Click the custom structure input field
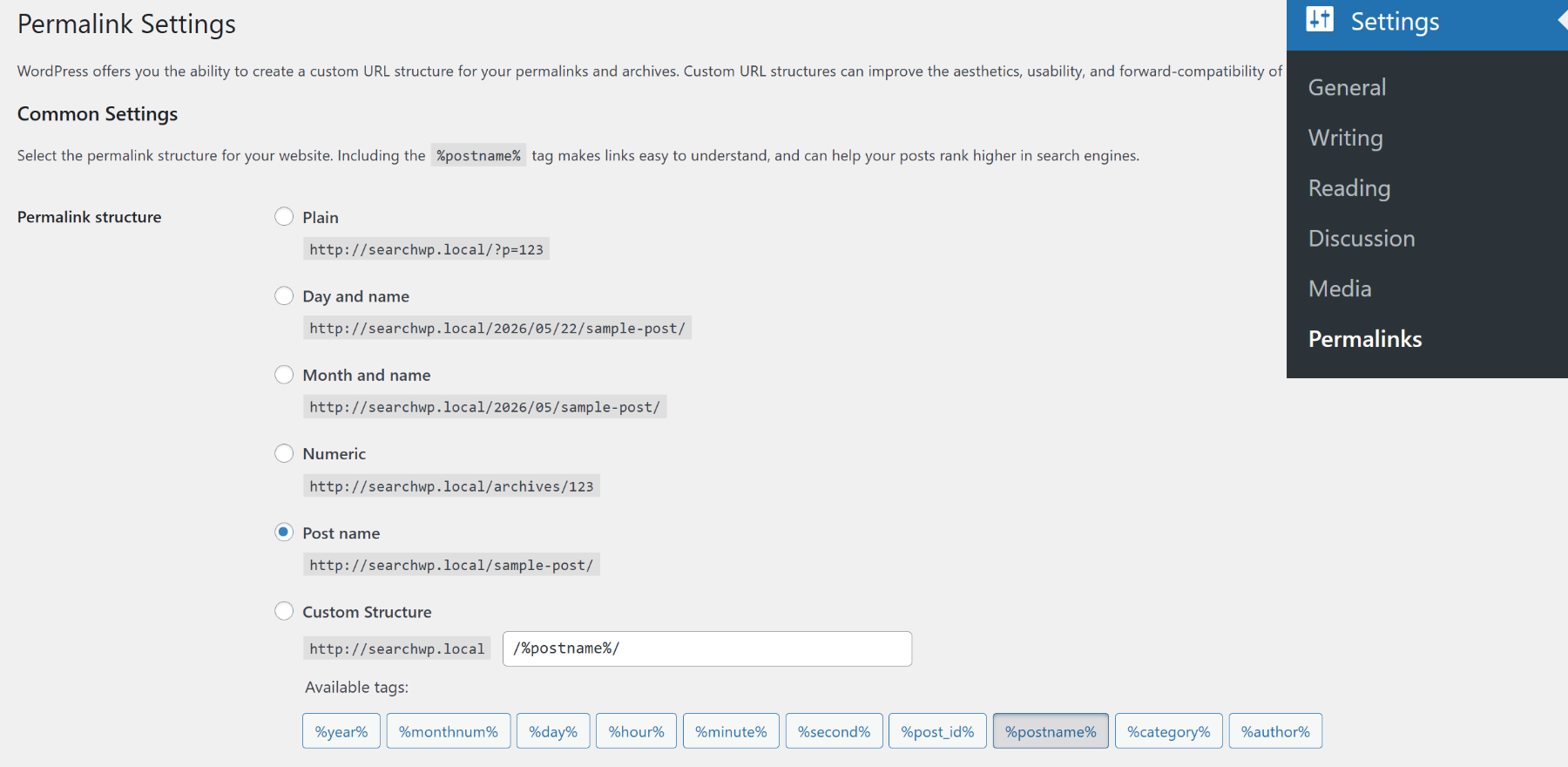 pyautogui.click(x=707, y=648)
